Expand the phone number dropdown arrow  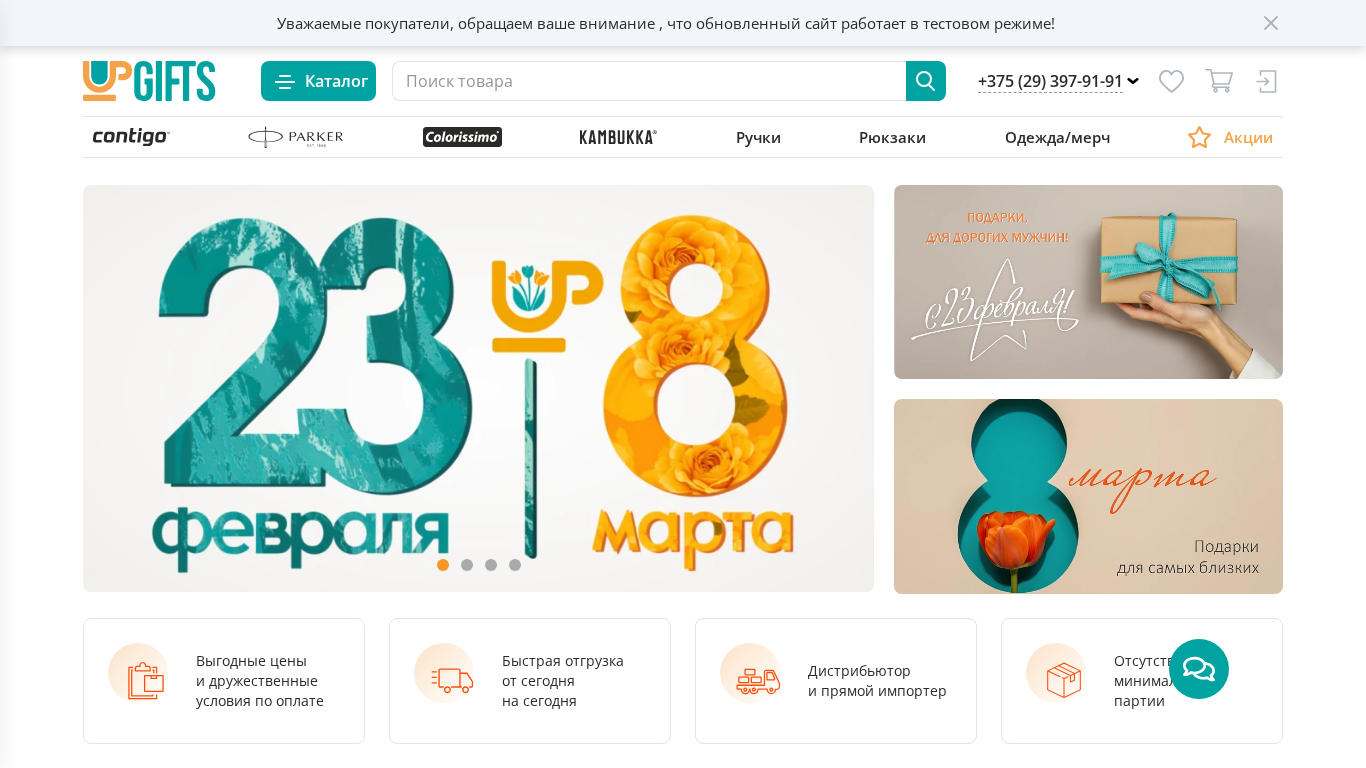point(1133,81)
